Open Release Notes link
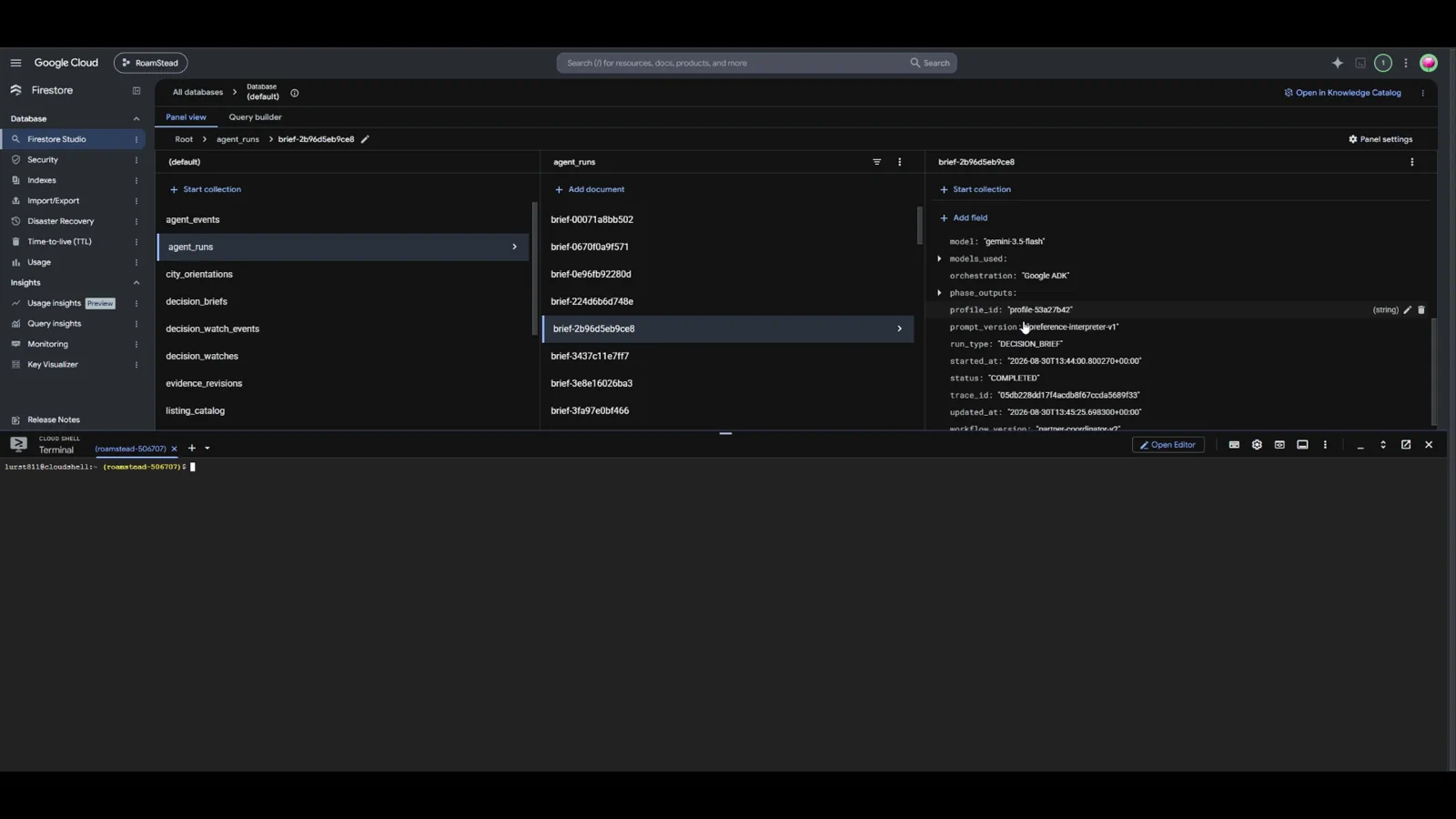 point(53,420)
